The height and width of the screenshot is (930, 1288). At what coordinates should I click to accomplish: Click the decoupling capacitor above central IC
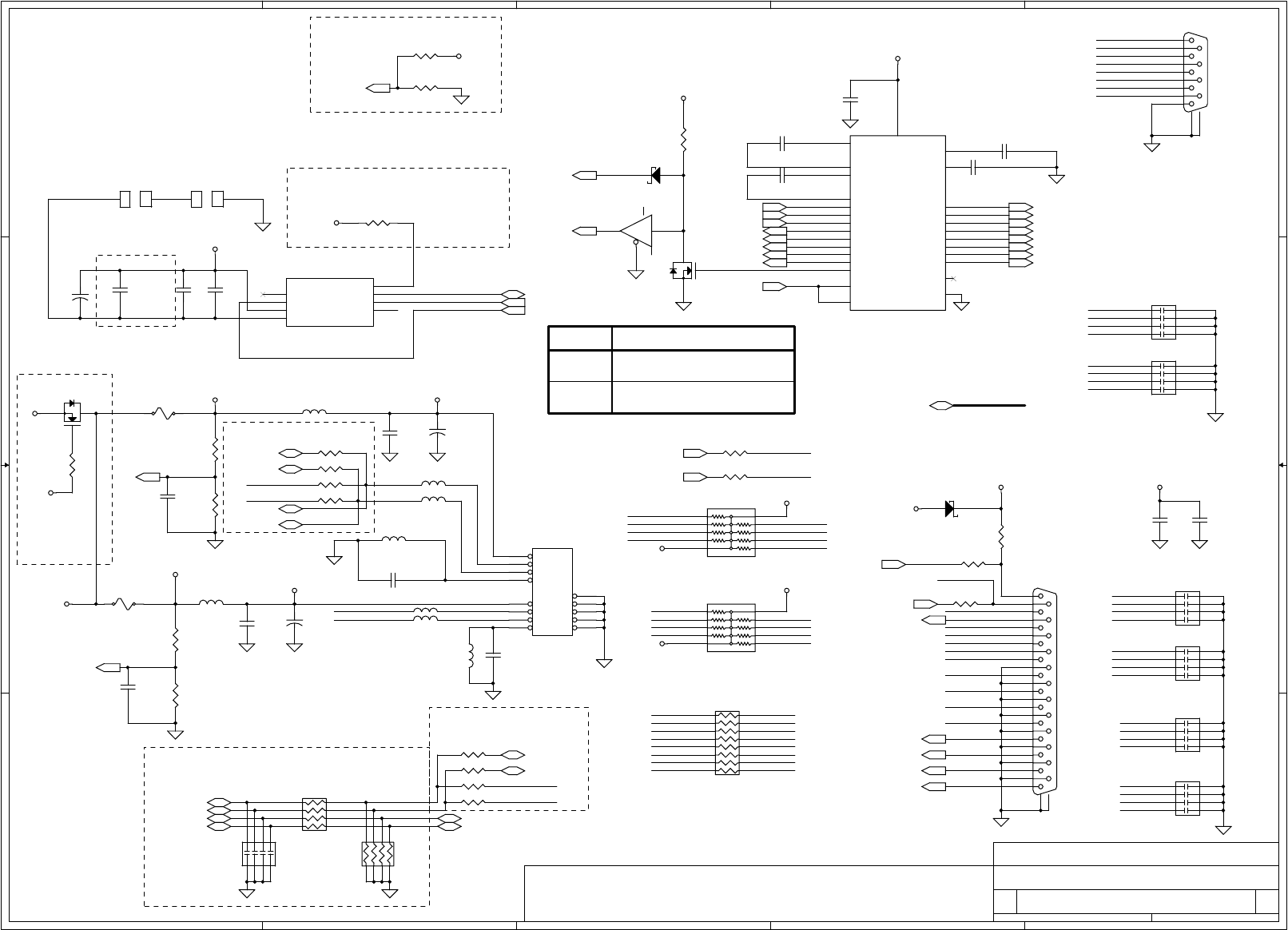[x=850, y=100]
